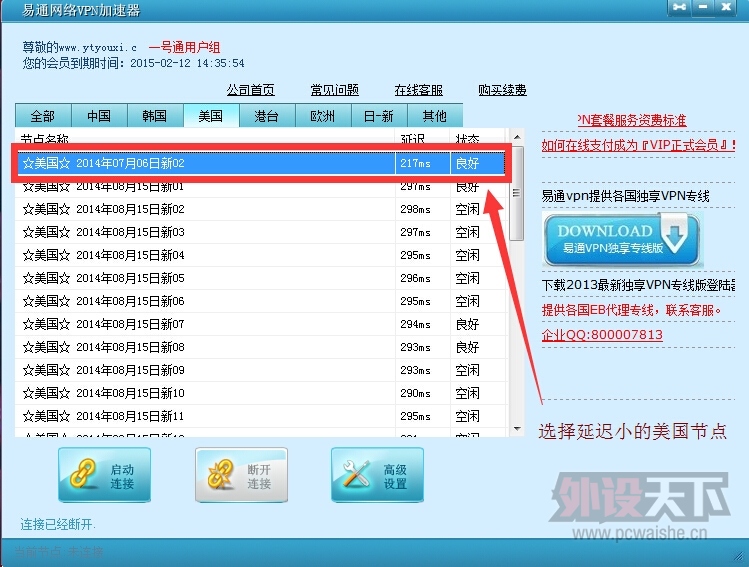Click the 断开连接 disconnect button

click(x=241, y=475)
